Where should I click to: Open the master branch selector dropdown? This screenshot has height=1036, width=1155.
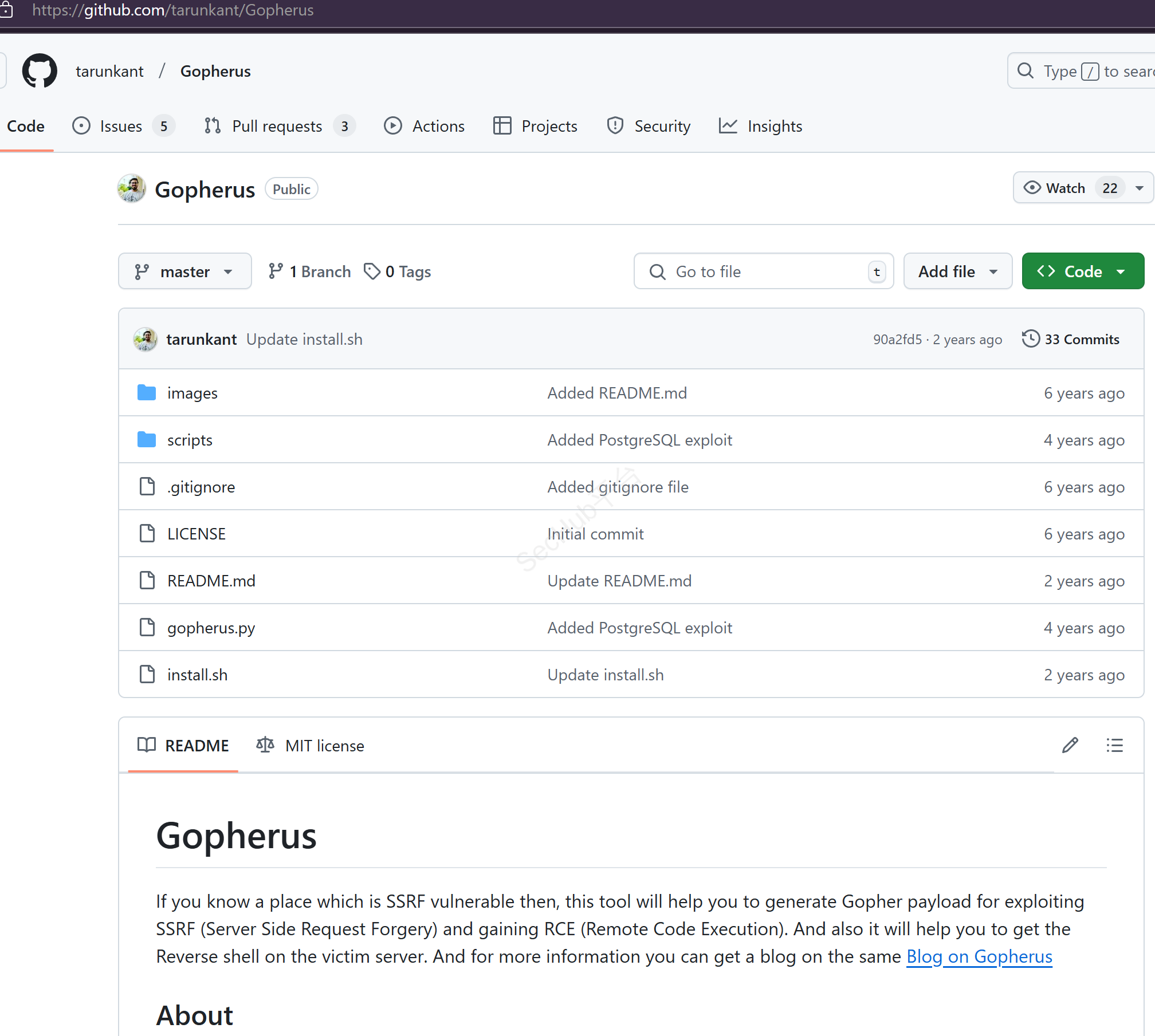click(x=184, y=271)
